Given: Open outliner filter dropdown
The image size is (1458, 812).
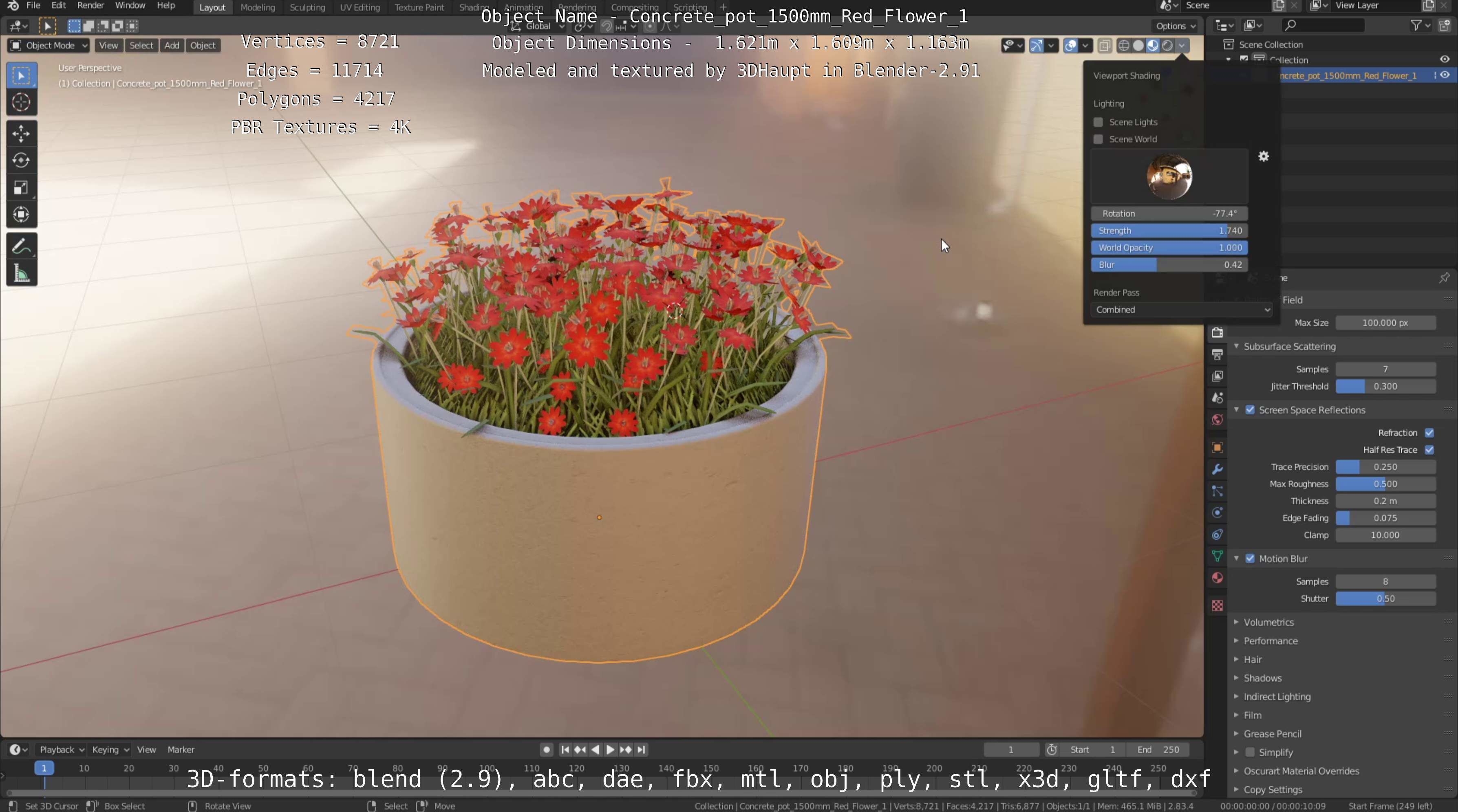Looking at the screenshot, I should (1420, 25).
